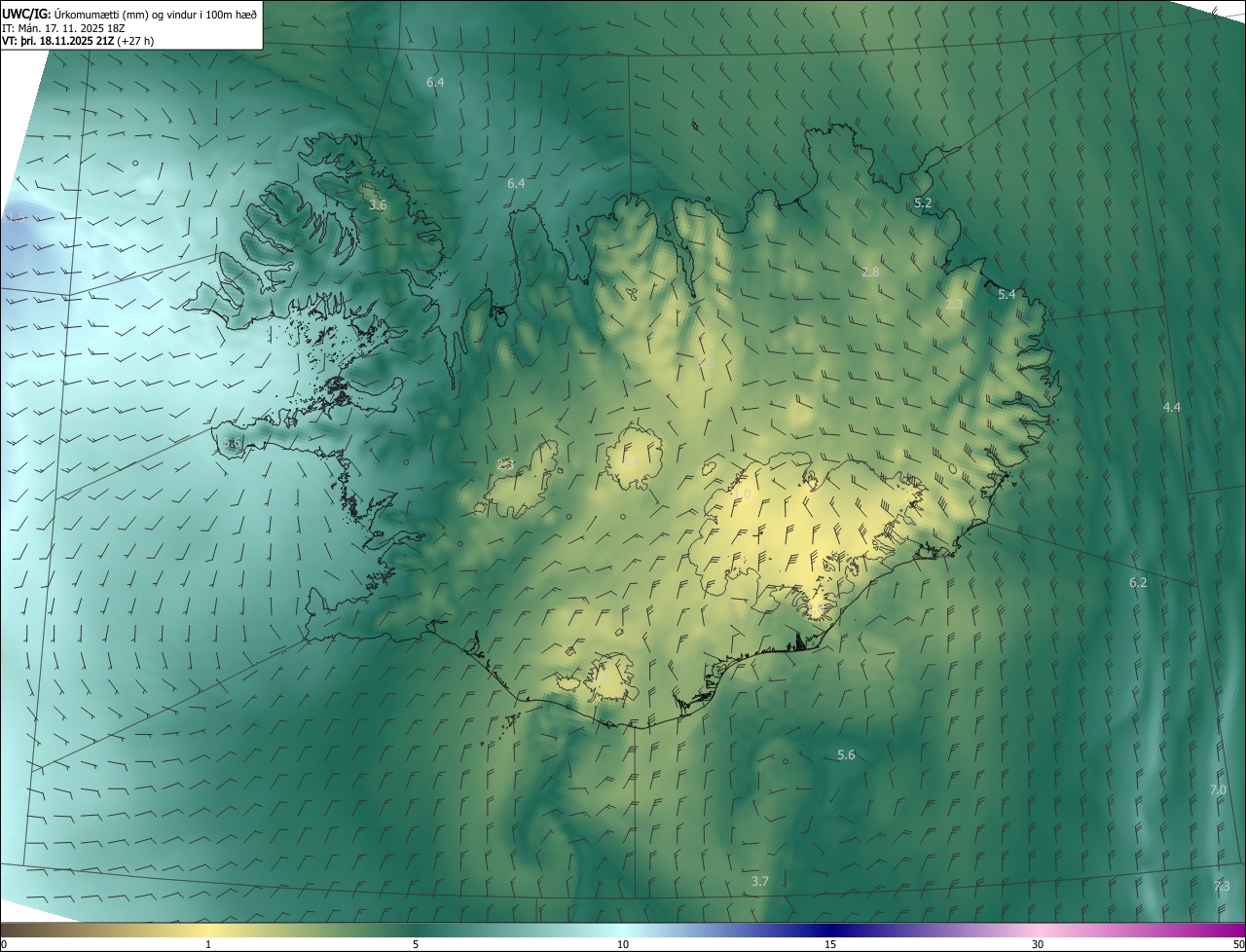Click the 3.6 value over the Westfjords
1246x952 pixels.
click(x=378, y=205)
